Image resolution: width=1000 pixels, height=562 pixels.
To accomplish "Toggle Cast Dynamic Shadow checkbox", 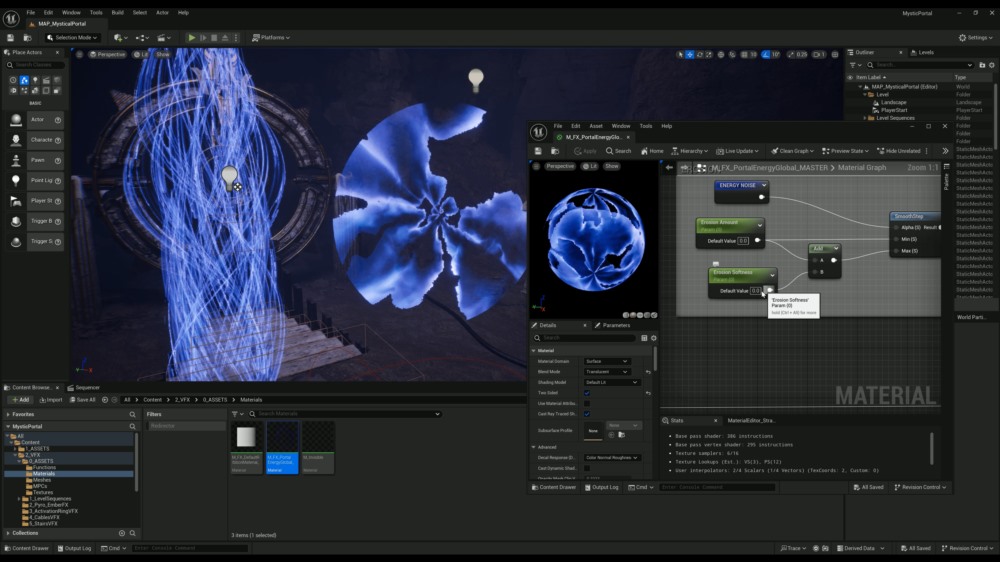I will [587, 468].
